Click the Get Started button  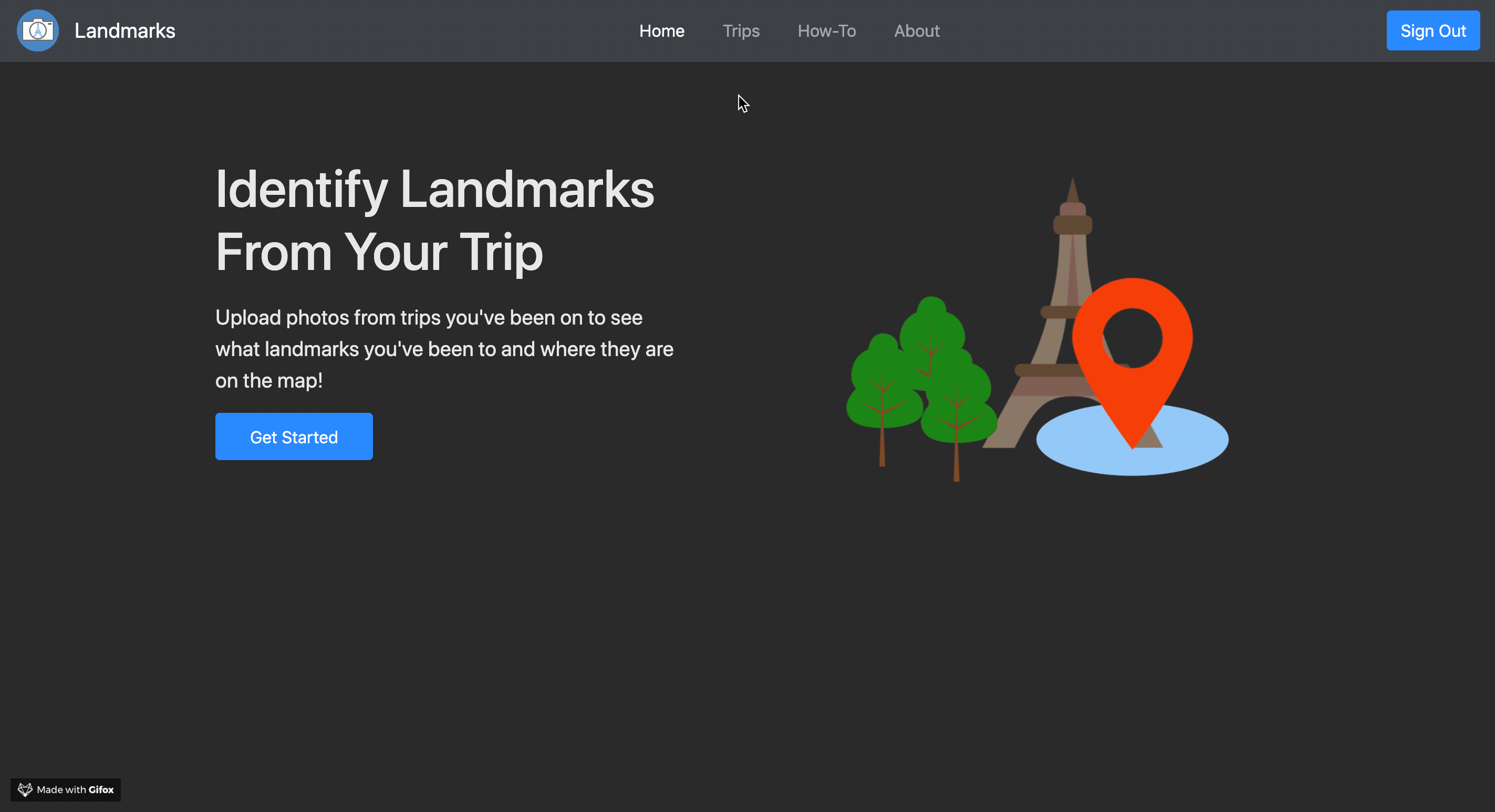[x=294, y=436]
